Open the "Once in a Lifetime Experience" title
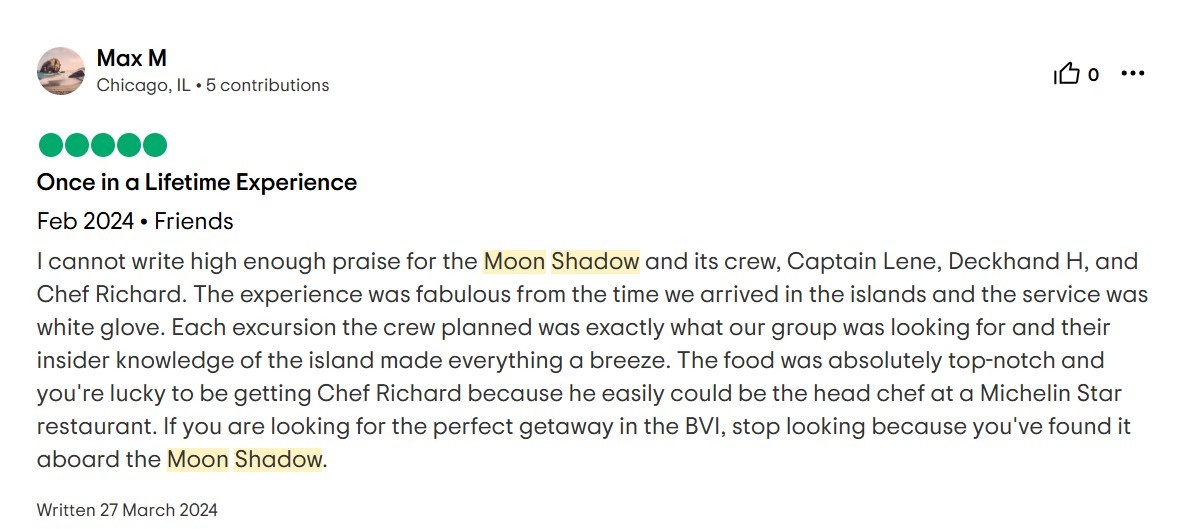 (x=197, y=182)
